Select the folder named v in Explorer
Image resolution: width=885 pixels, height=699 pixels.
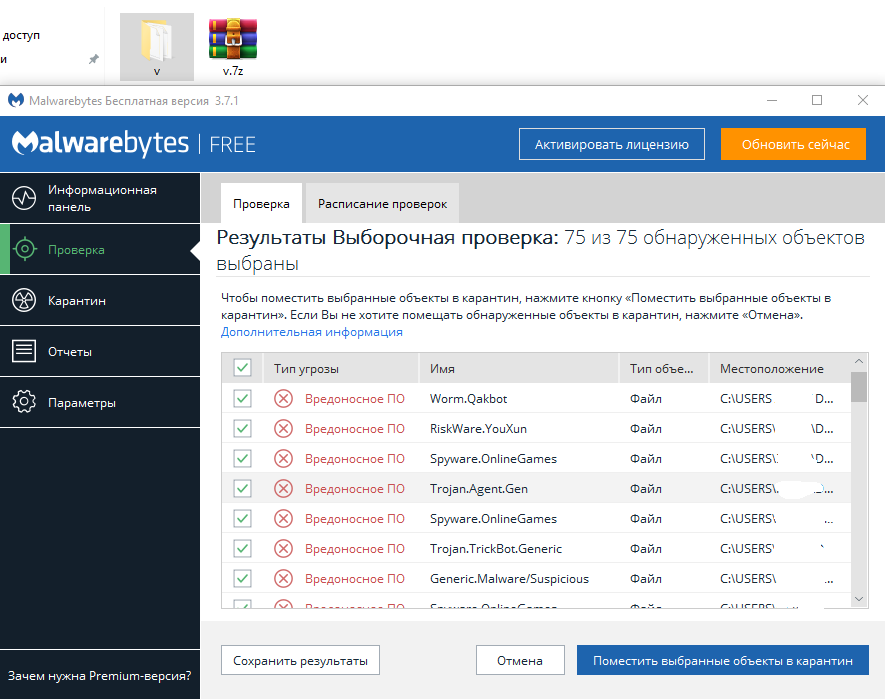point(157,47)
